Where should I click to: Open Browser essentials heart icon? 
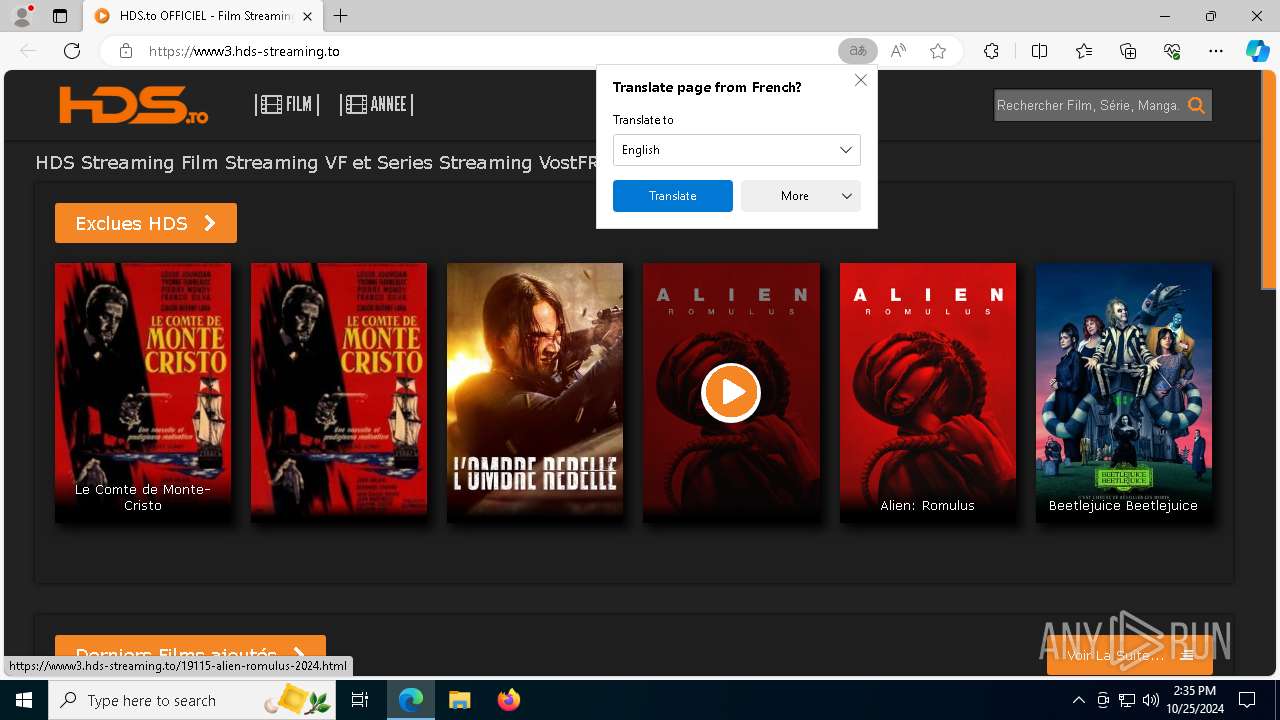[1172, 51]
